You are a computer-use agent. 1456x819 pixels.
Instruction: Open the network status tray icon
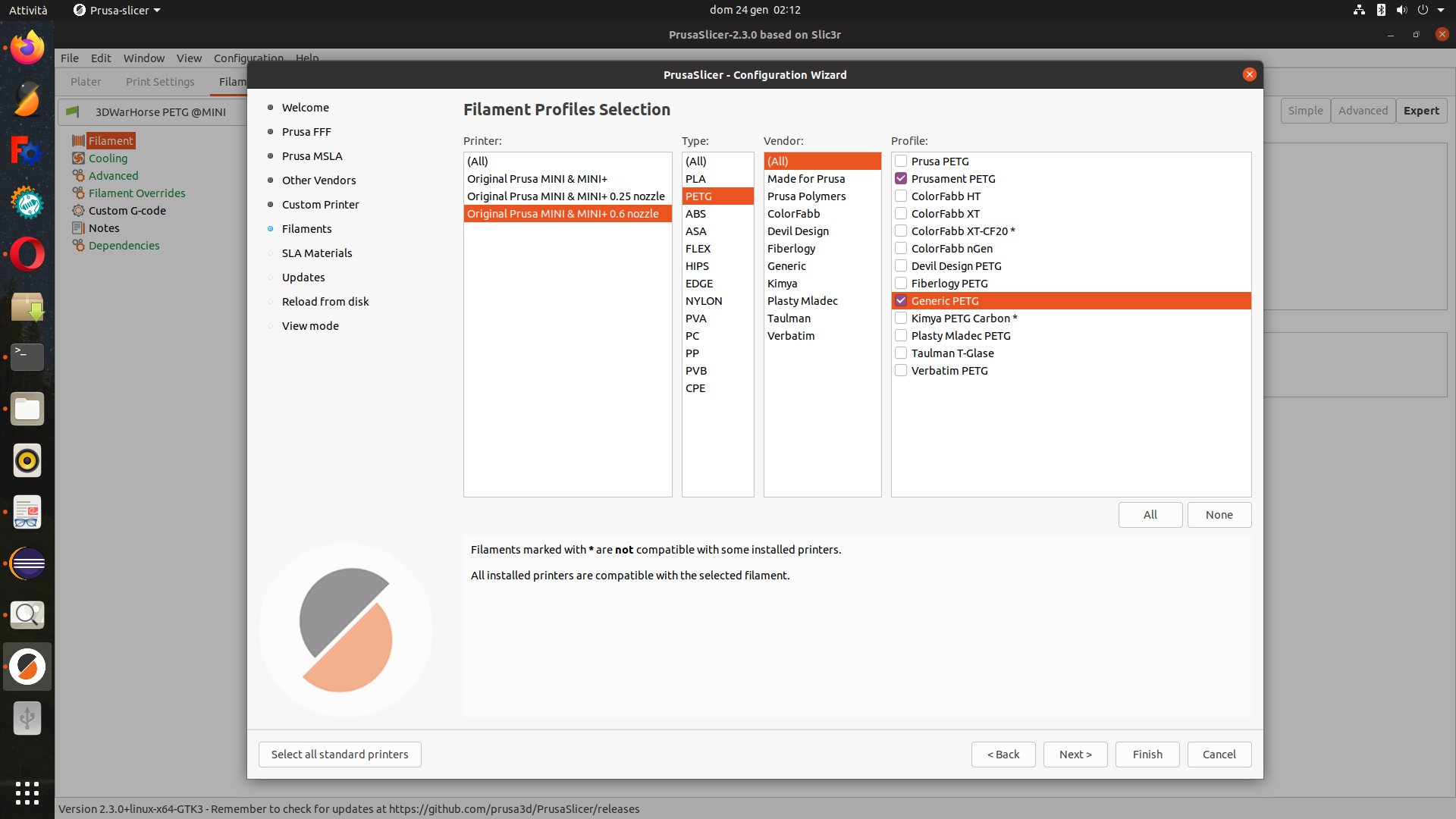(x=1359, y=10)
